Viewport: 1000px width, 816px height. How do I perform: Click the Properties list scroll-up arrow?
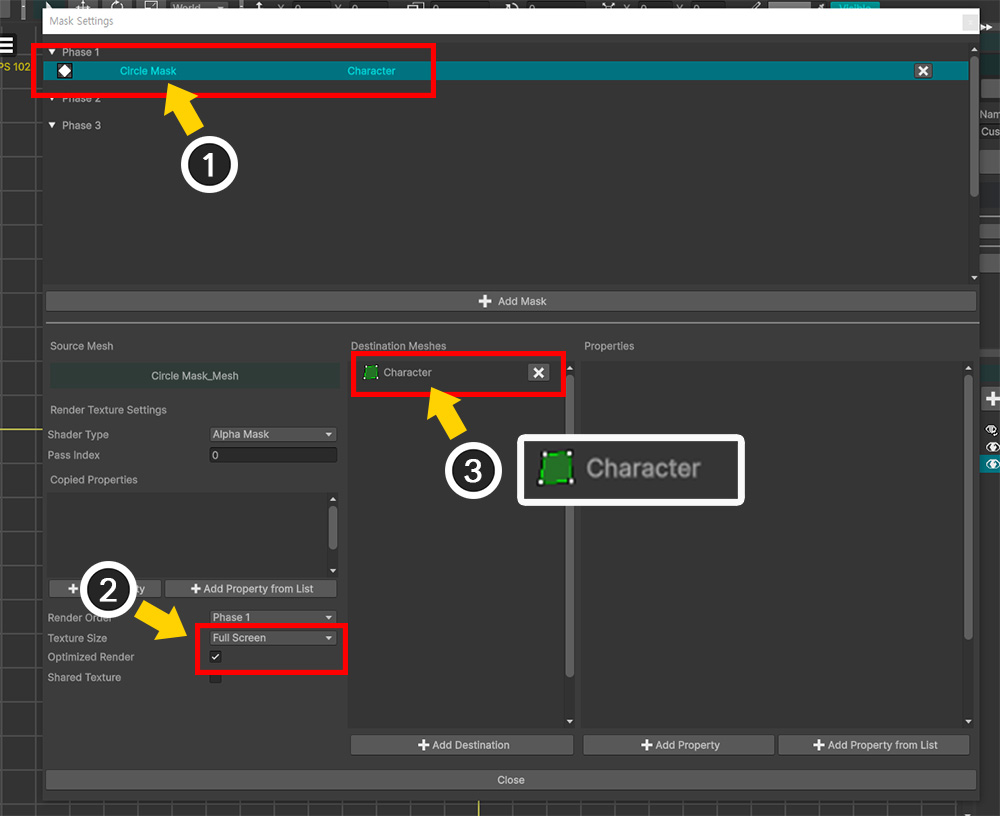click(x=968, y=368)
